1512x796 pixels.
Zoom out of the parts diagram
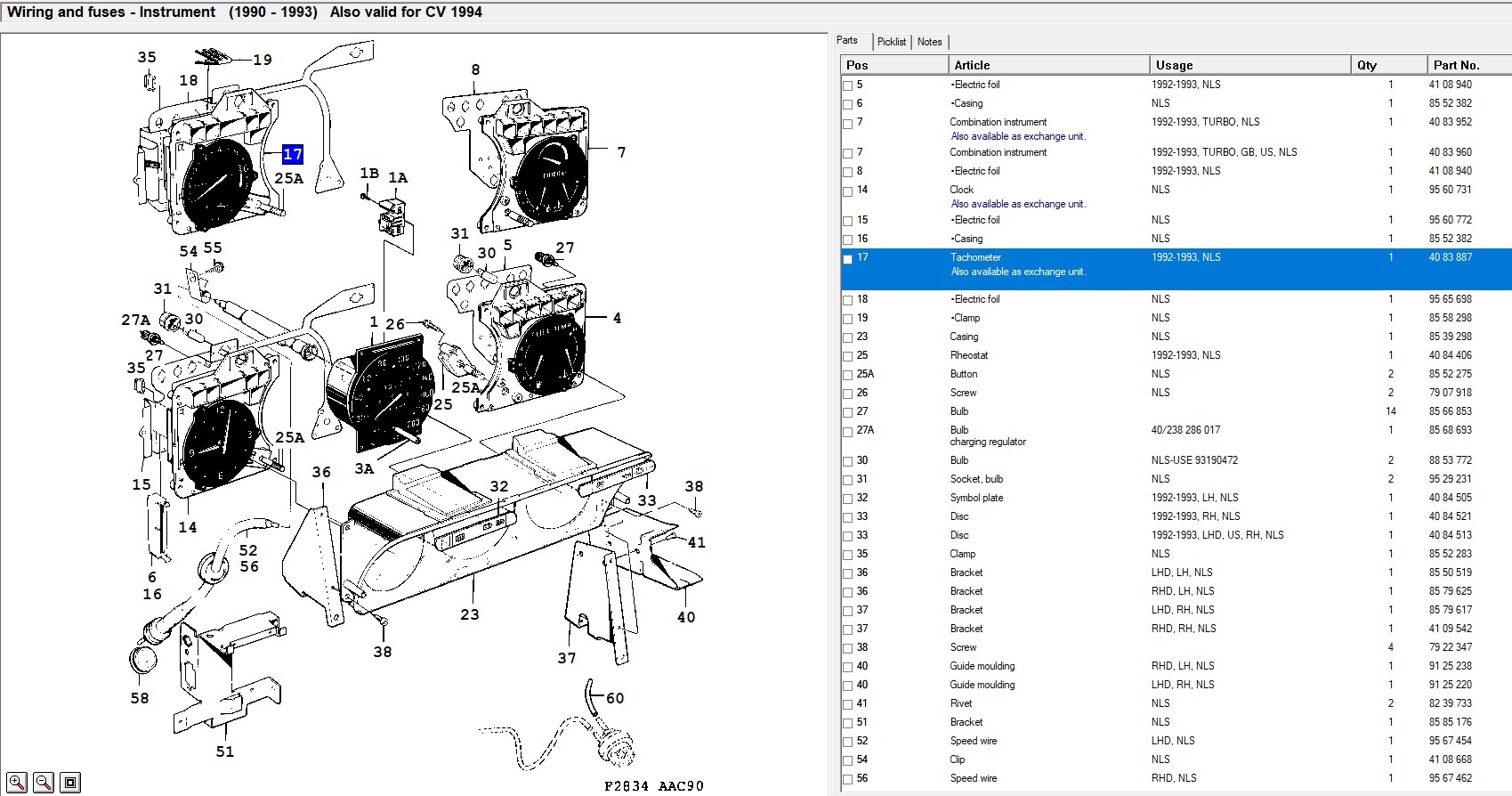44,783
